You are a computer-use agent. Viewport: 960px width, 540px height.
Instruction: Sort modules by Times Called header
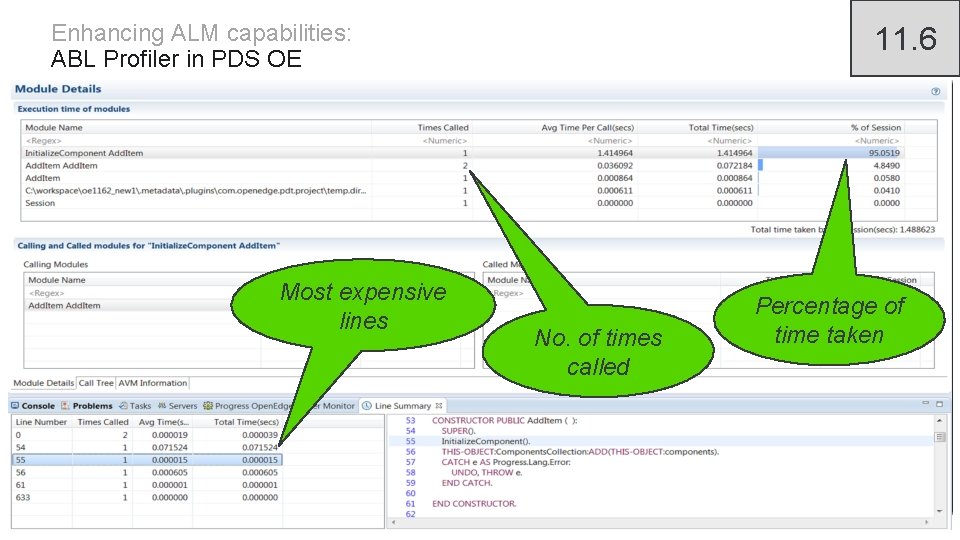[x=421, y=127]
